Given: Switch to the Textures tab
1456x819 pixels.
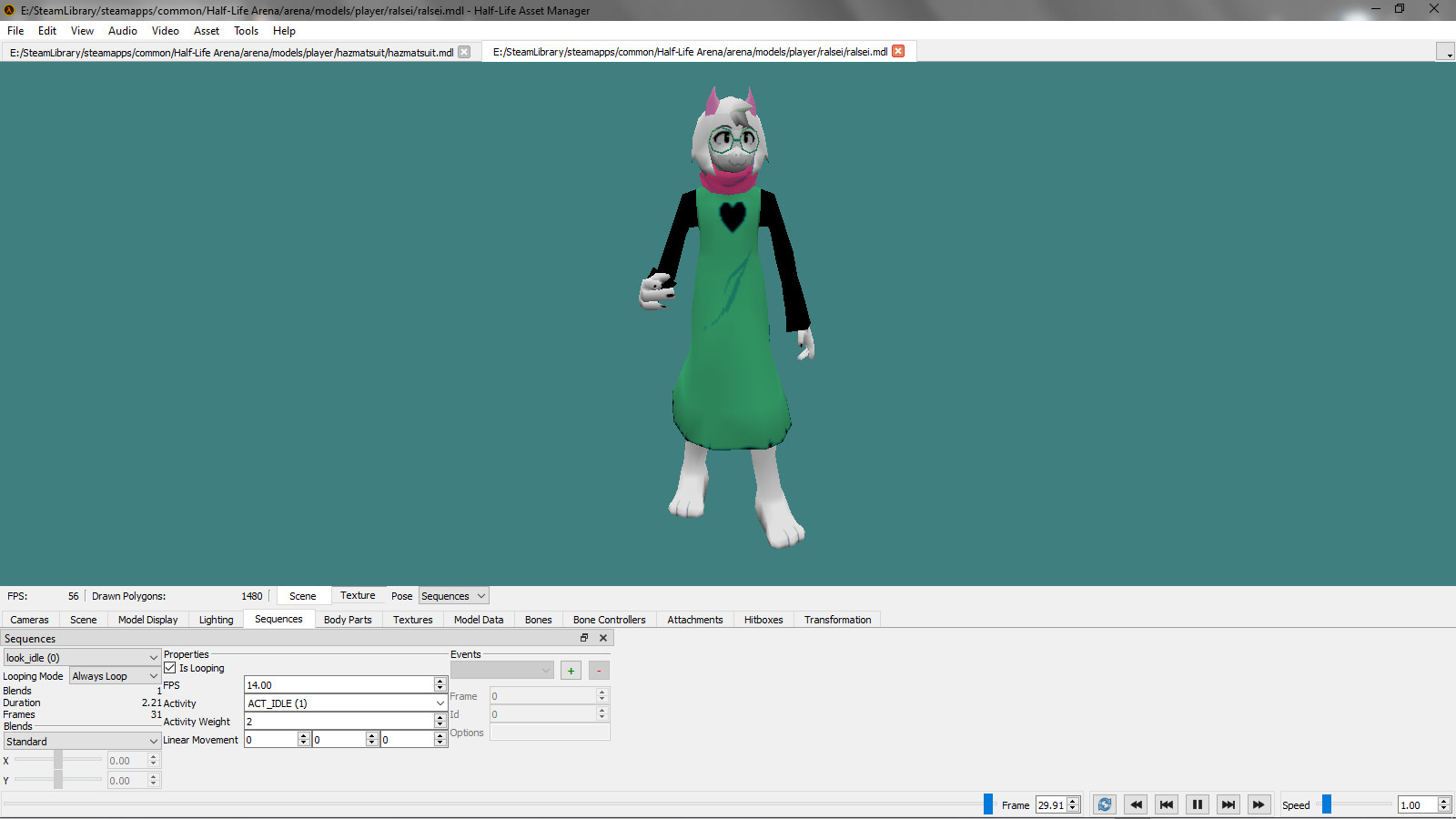Looking at the screenshot, I should tap(413, 620).
